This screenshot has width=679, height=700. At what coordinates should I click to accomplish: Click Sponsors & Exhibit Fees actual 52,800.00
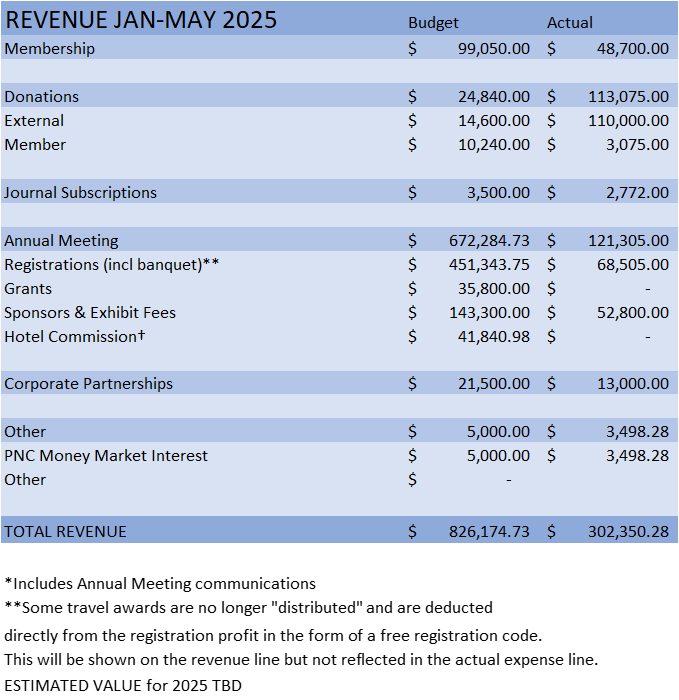click(x=633, y=312)
